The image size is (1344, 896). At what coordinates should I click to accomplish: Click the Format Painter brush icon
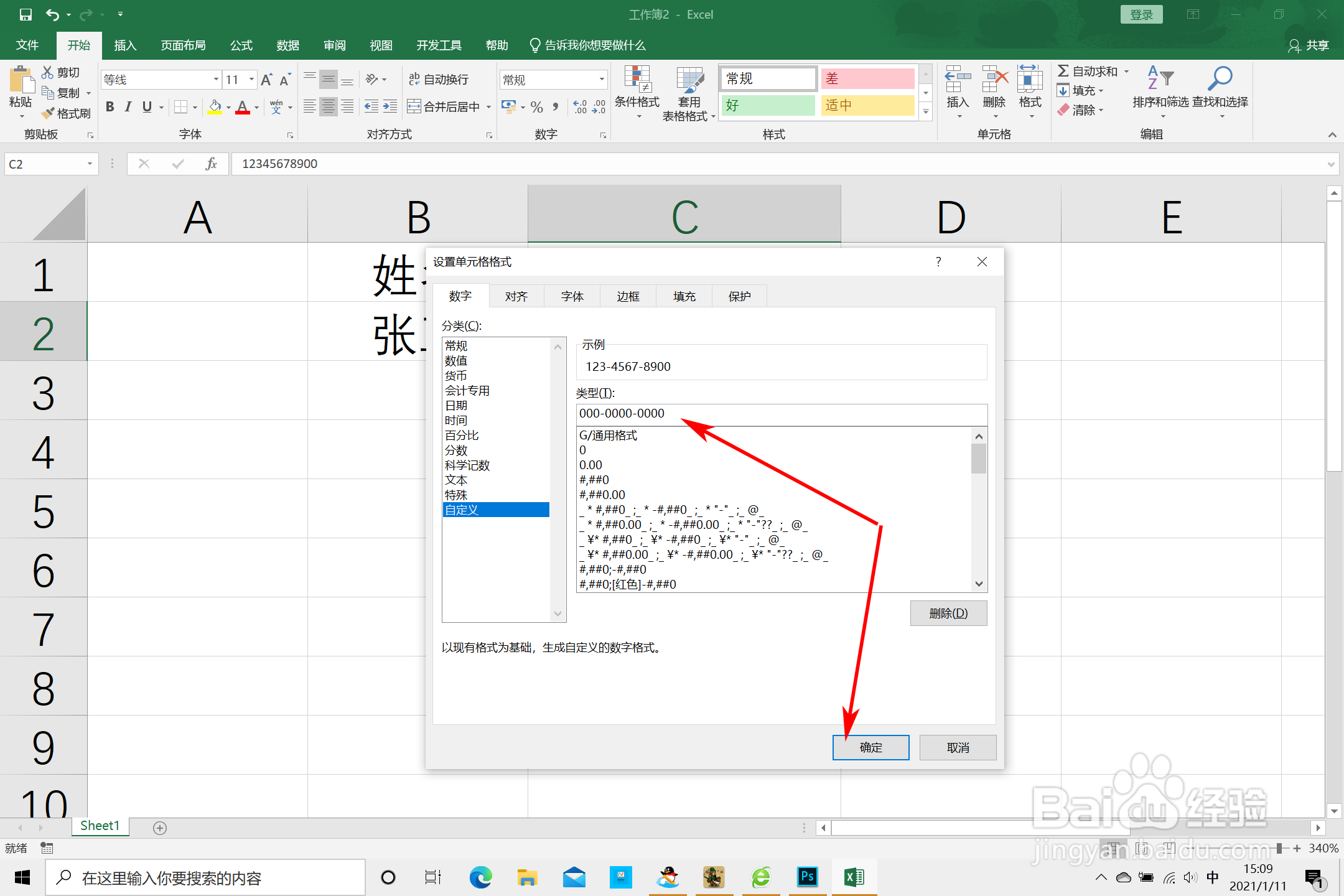pyautogui.click(x=49, y=113)
